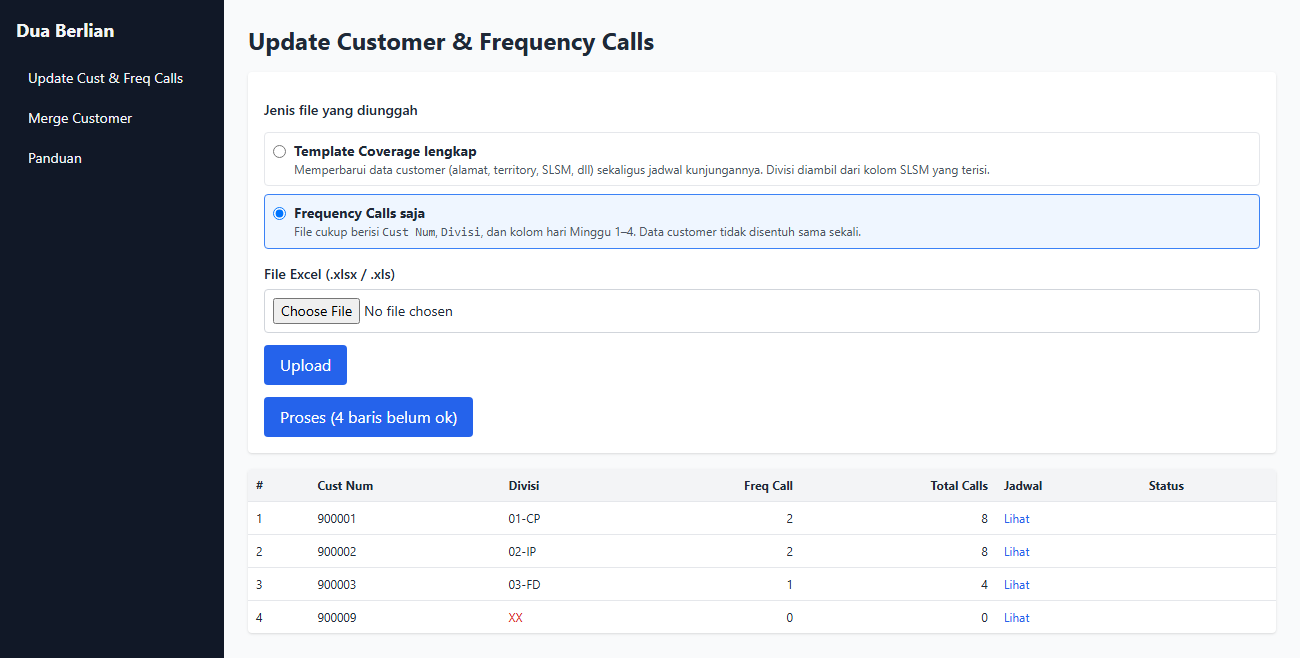The height and width of the screenshot is (658, 1300).
Task: Select Frequency Calls saja radio button
Action: 280,213
